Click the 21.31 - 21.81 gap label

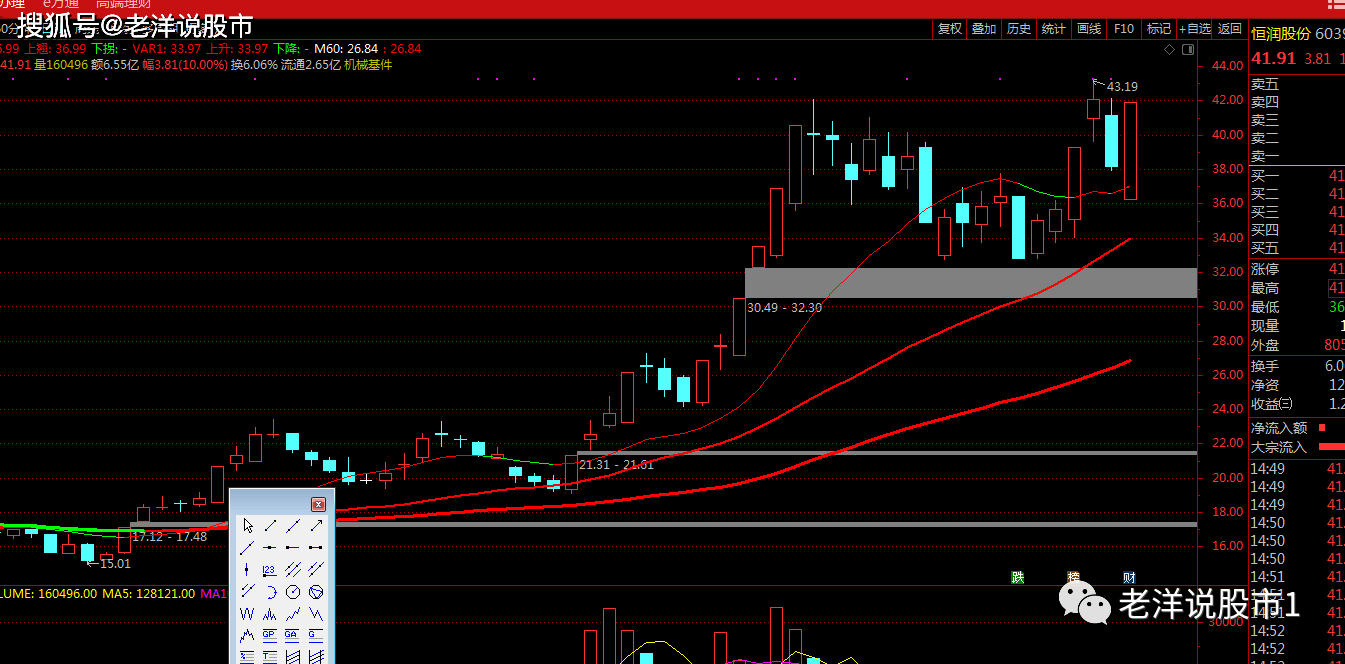[x=616, y=465]
